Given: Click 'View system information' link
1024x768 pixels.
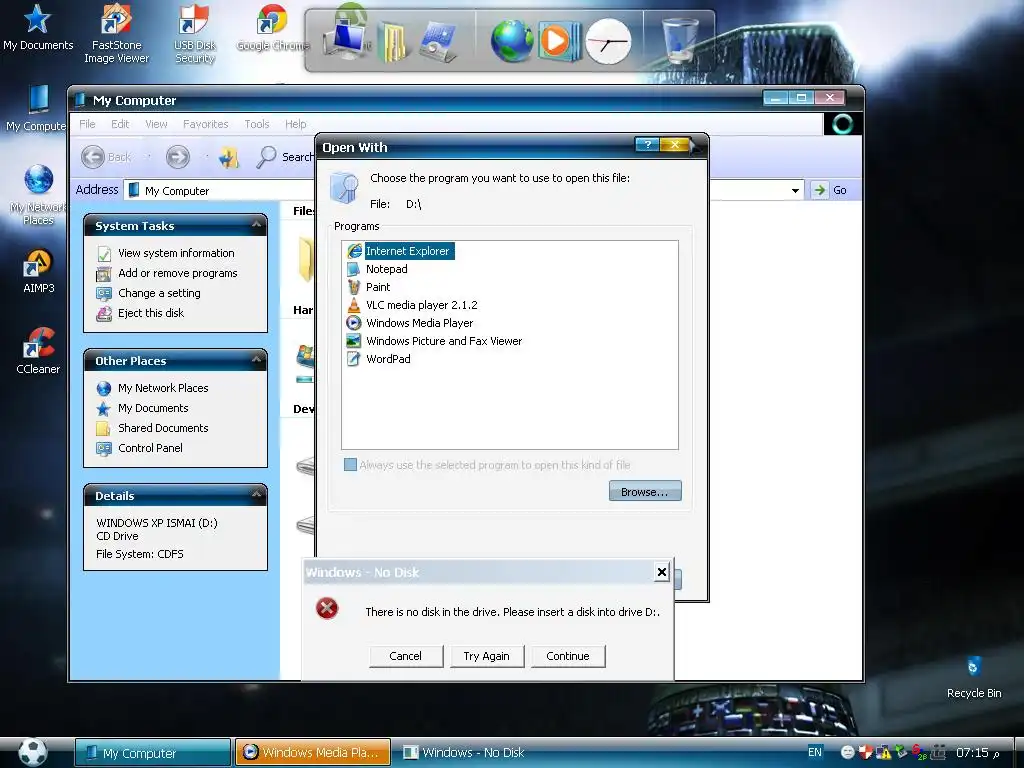Looking at the screenshot, I should pos(176,253).
